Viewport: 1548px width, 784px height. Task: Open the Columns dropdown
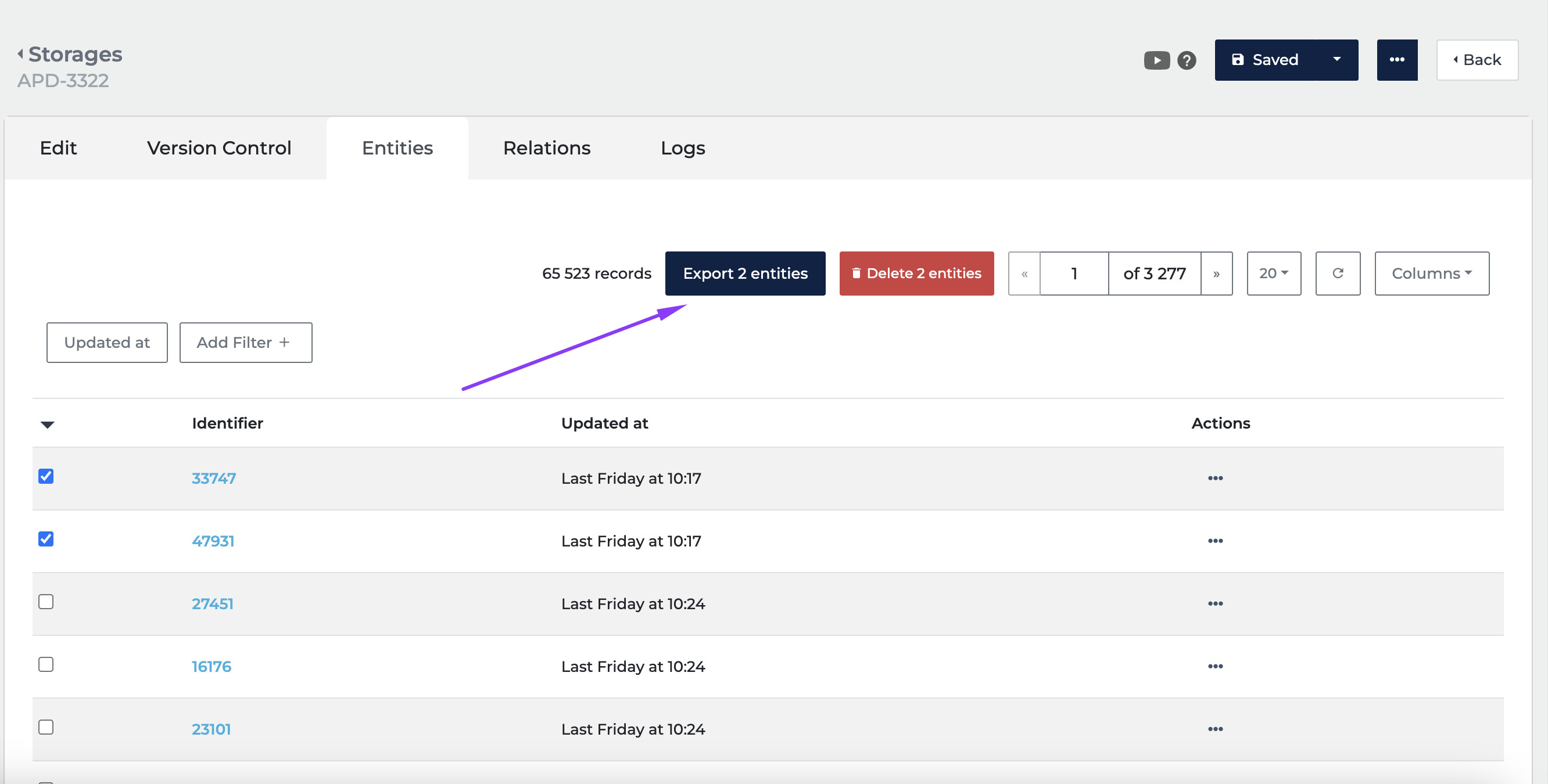pyautogui.click(x=1431, y=274)
